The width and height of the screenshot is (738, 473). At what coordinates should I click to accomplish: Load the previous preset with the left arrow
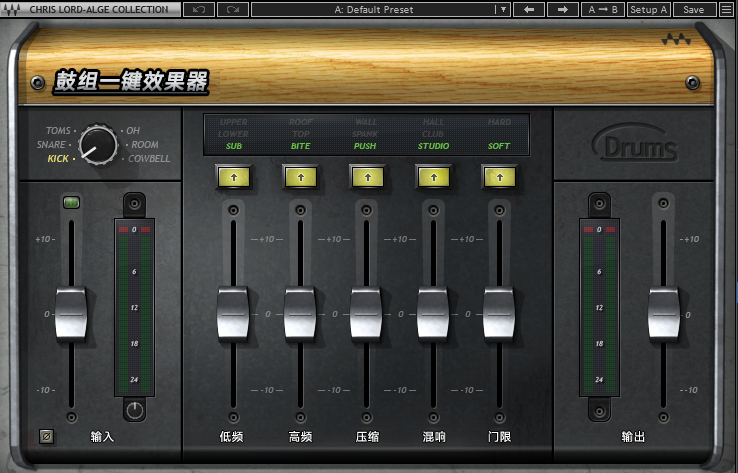point(529,9)
